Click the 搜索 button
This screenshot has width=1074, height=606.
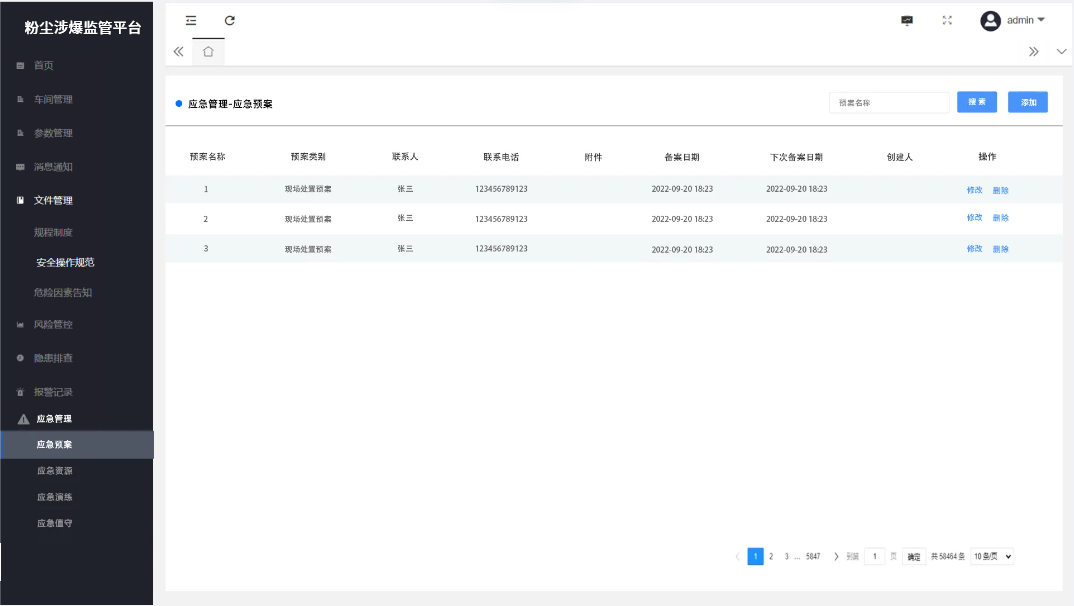[x=977, y=102]
